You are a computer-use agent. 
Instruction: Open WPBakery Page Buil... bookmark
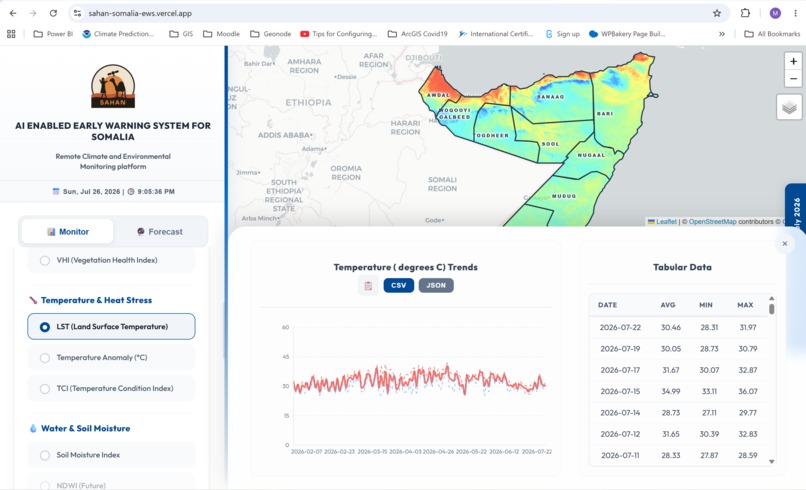pos(627,34)
